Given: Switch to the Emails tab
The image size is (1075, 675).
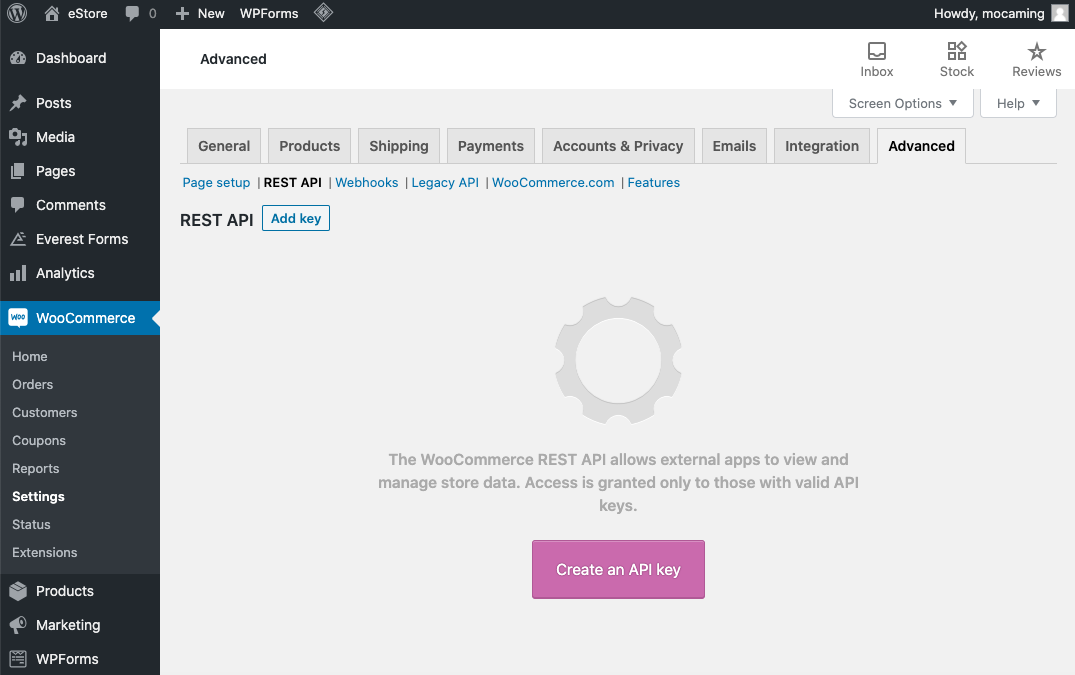Looking at the screenshot, I should click(x=734, y=146).
